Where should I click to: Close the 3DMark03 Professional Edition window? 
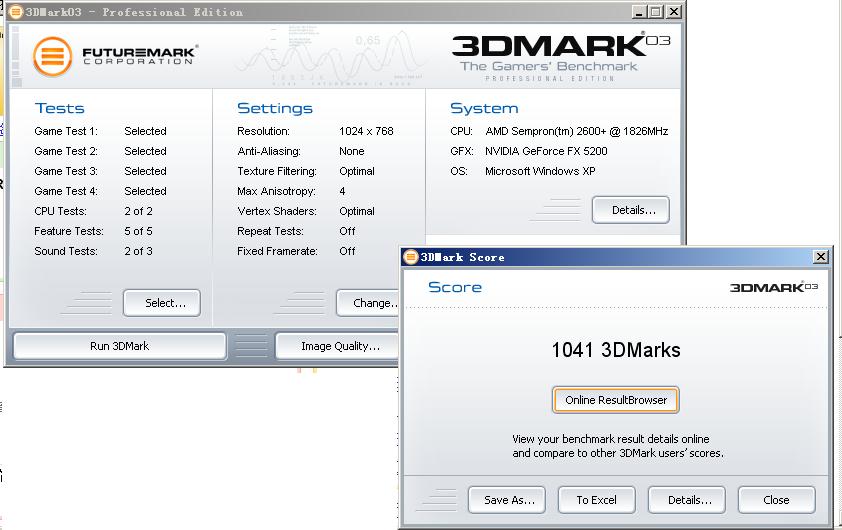click(673, 12)
